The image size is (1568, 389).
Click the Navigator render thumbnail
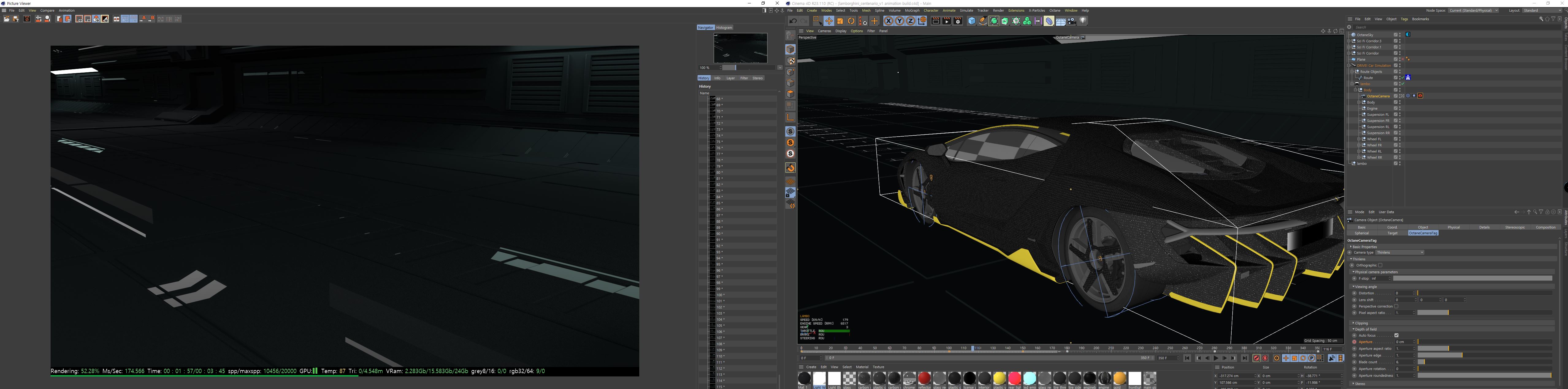coord(740,48)
